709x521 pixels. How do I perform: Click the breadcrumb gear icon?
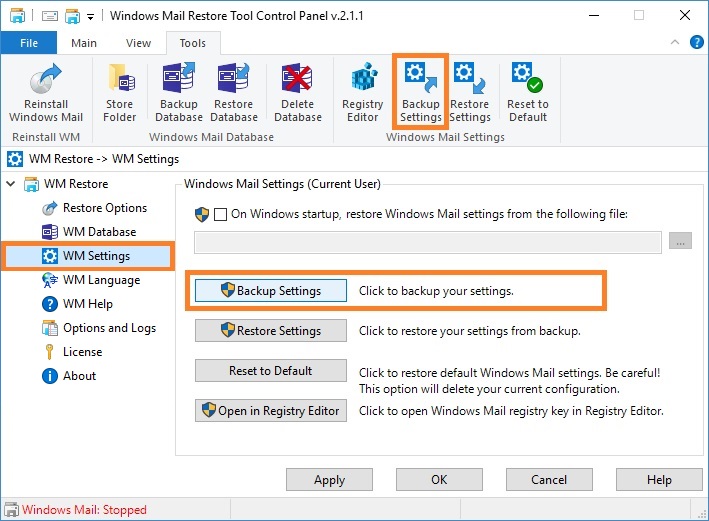[14, 159]
